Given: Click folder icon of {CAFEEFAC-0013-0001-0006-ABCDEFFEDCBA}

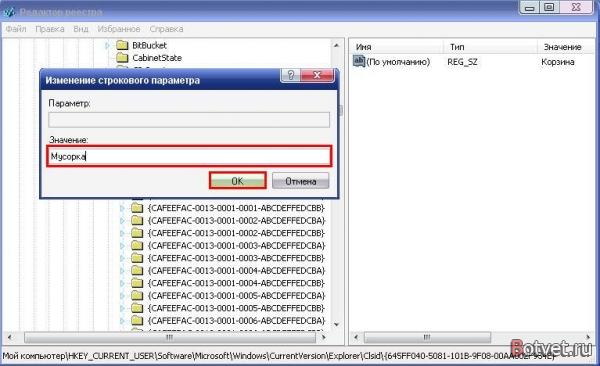Looking at the screenshot, I should [137, 320].
